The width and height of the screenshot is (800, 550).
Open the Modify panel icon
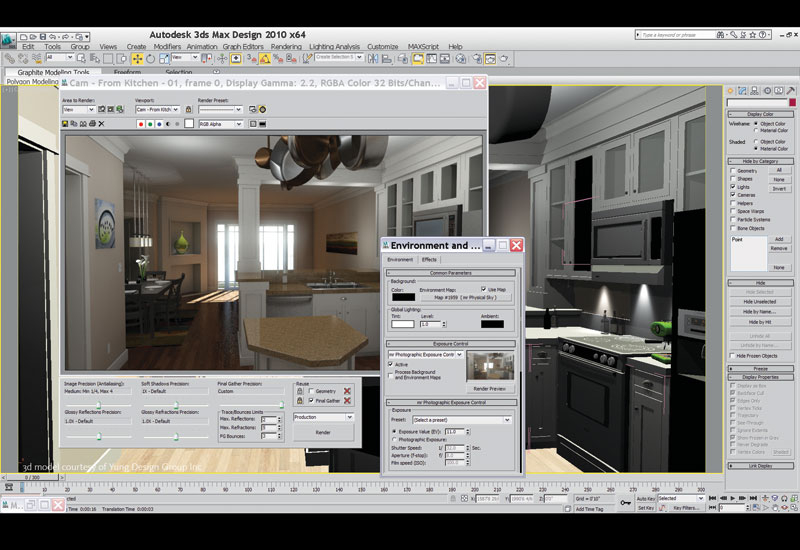click(x=742, y=91)
